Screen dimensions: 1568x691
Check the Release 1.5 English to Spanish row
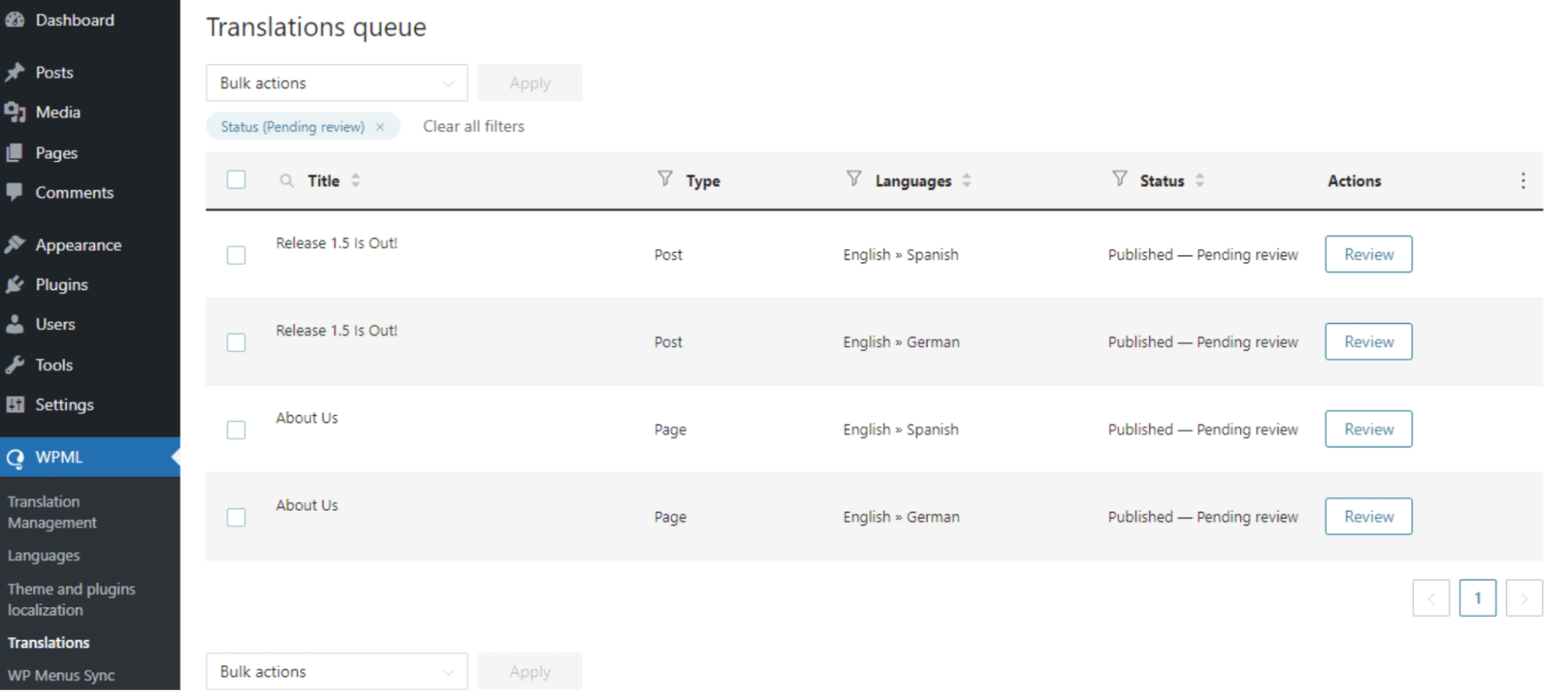(x=236, y=255)
